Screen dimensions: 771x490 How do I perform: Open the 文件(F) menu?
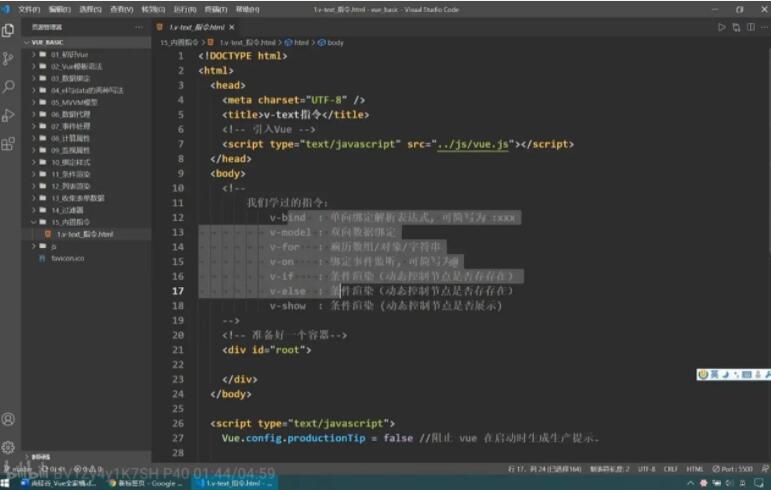29,9
